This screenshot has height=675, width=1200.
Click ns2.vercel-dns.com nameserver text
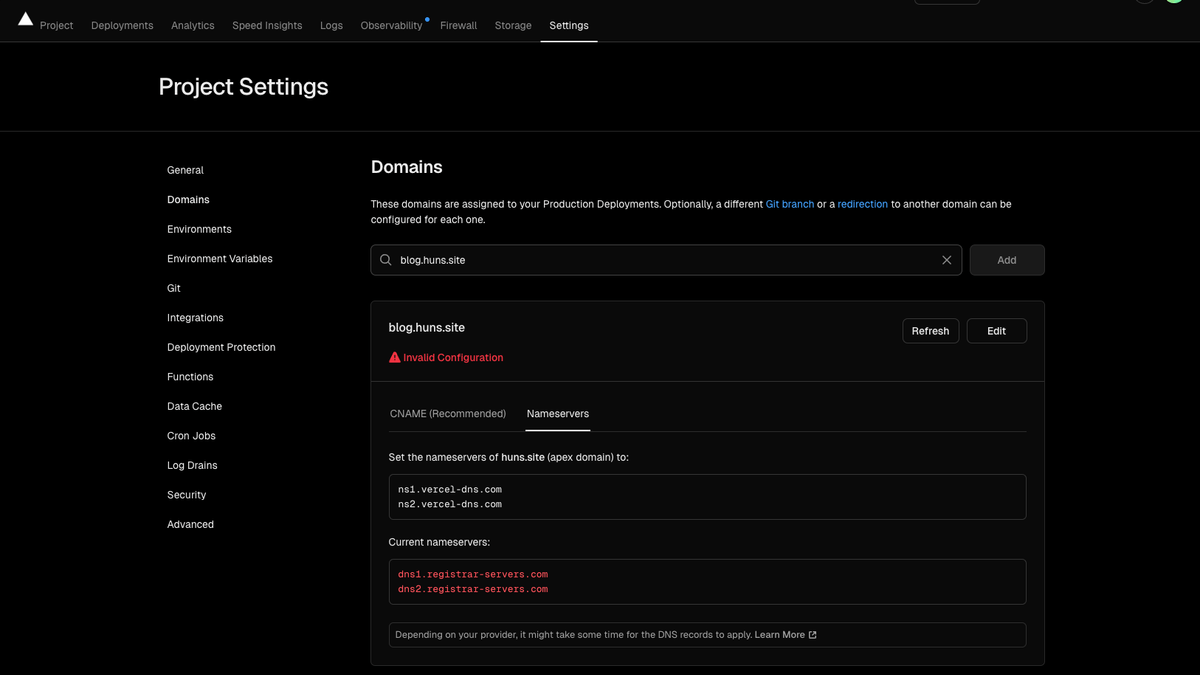click(x=450, y=504)
